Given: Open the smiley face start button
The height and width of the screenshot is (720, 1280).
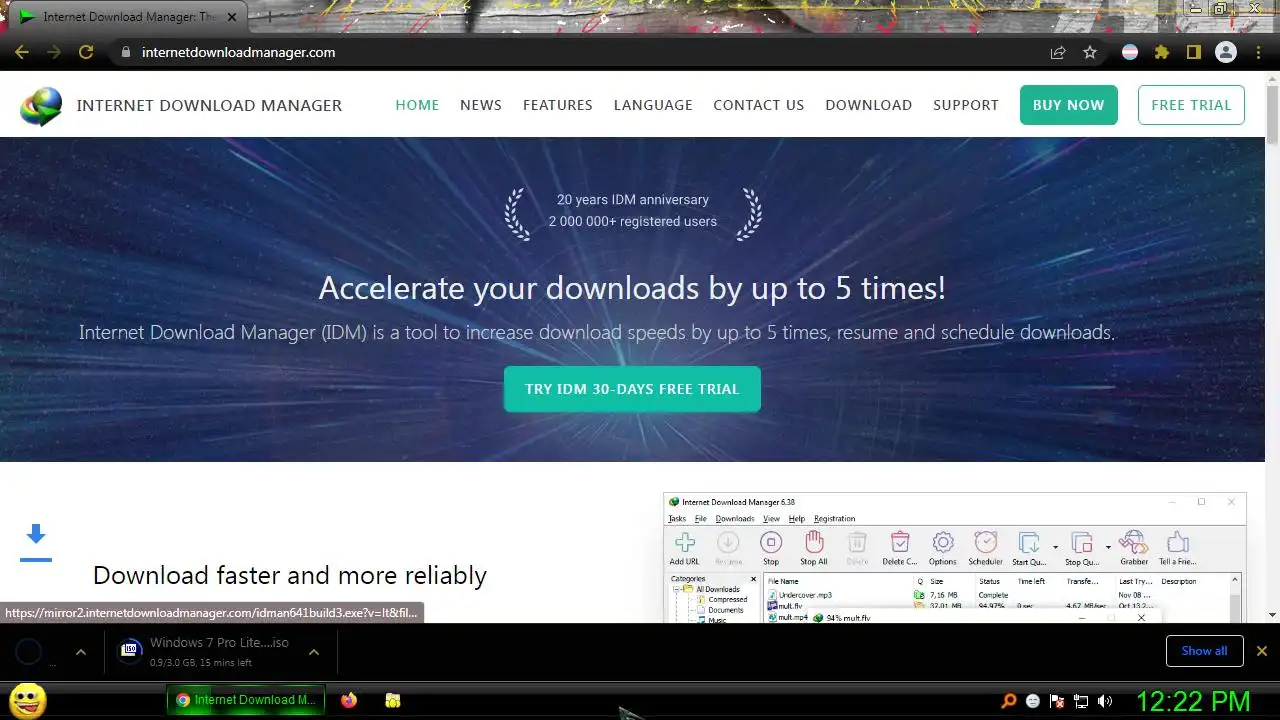Looking at the screenshot, I should [27, 700].
